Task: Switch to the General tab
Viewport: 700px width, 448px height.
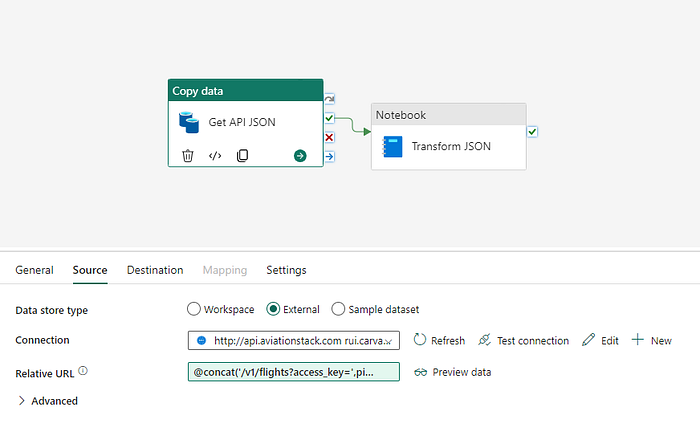Action: 34,270
